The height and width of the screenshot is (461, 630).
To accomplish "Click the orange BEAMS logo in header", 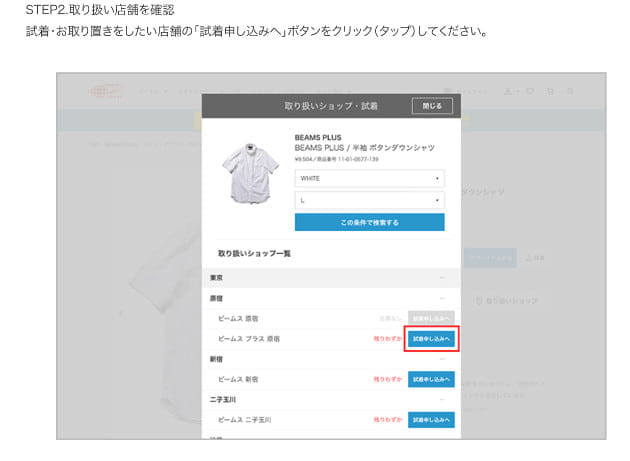I will [x=105, y=92].
